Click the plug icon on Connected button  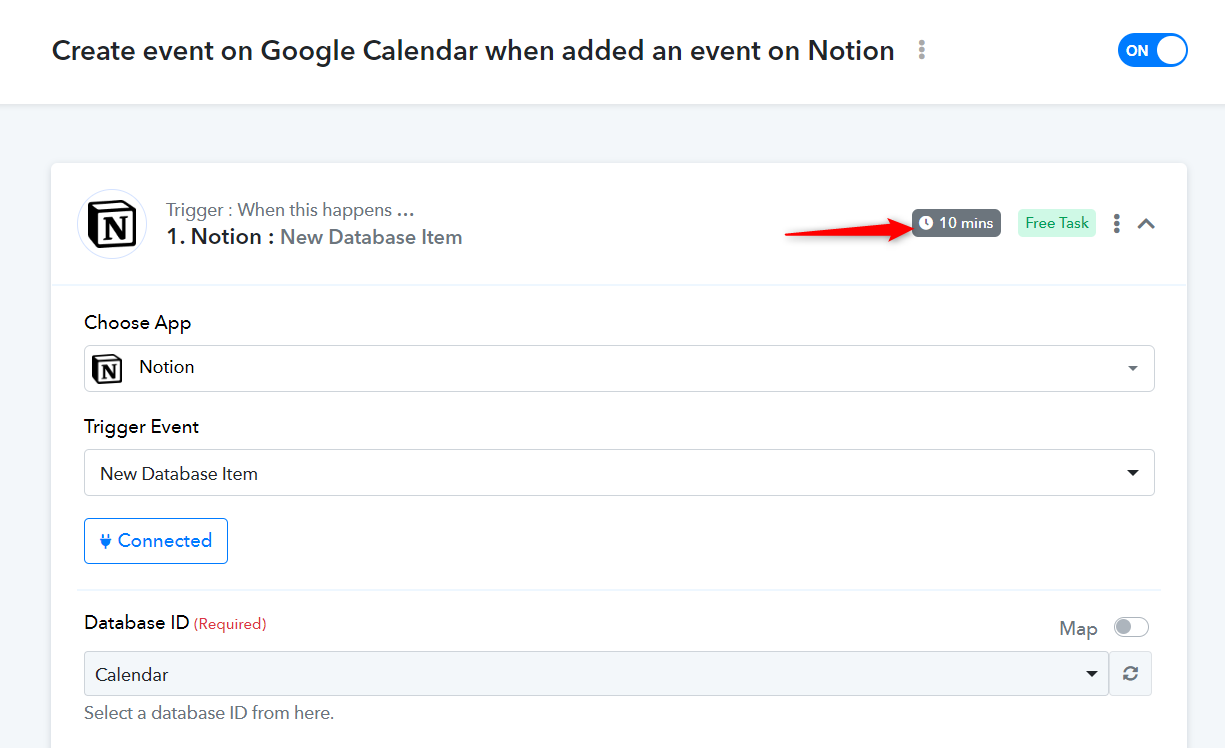coord(106,541)
